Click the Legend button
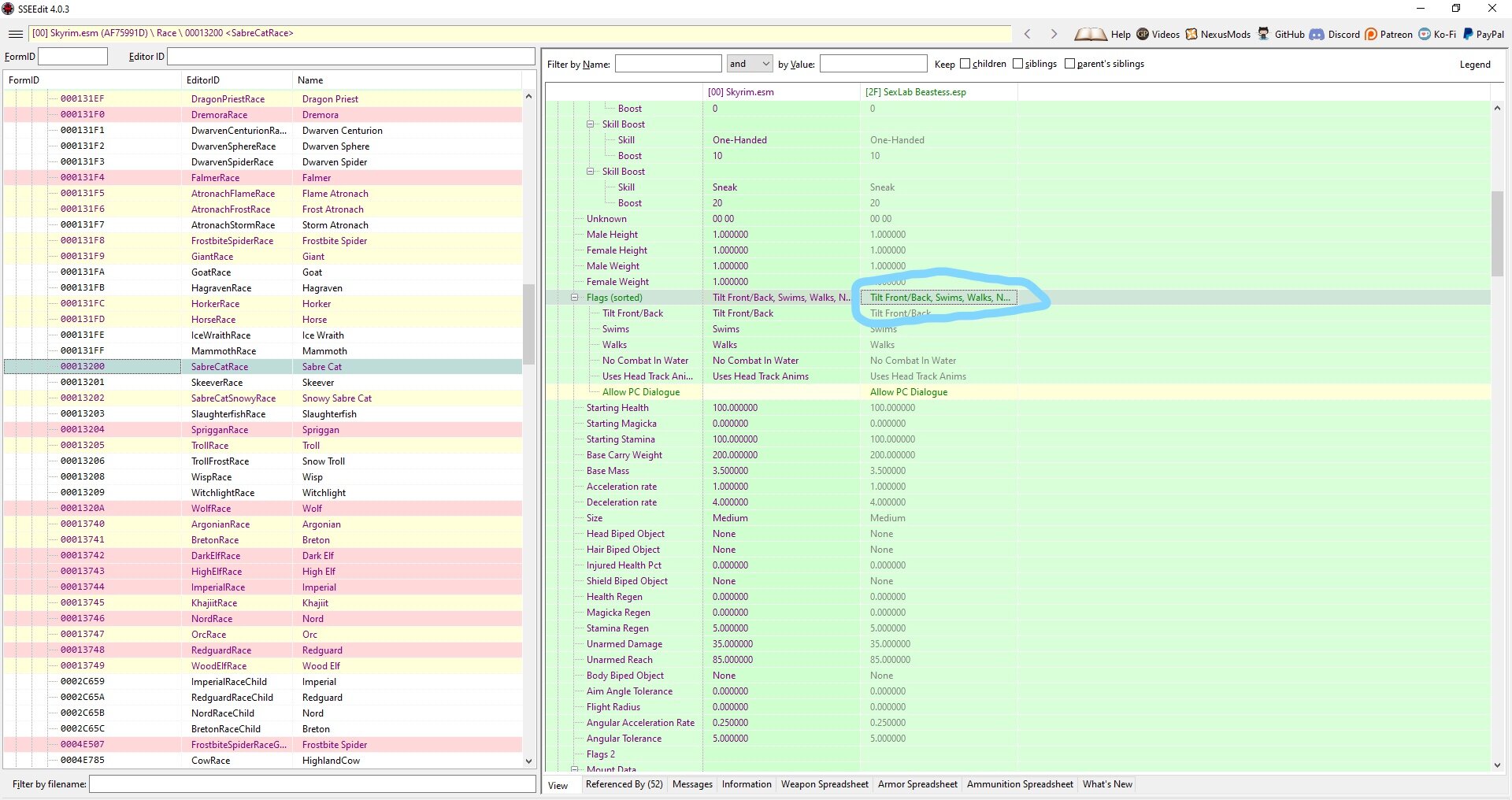Image resolution: width=1512 pixels, height=800 pixels. [1475, 65]
